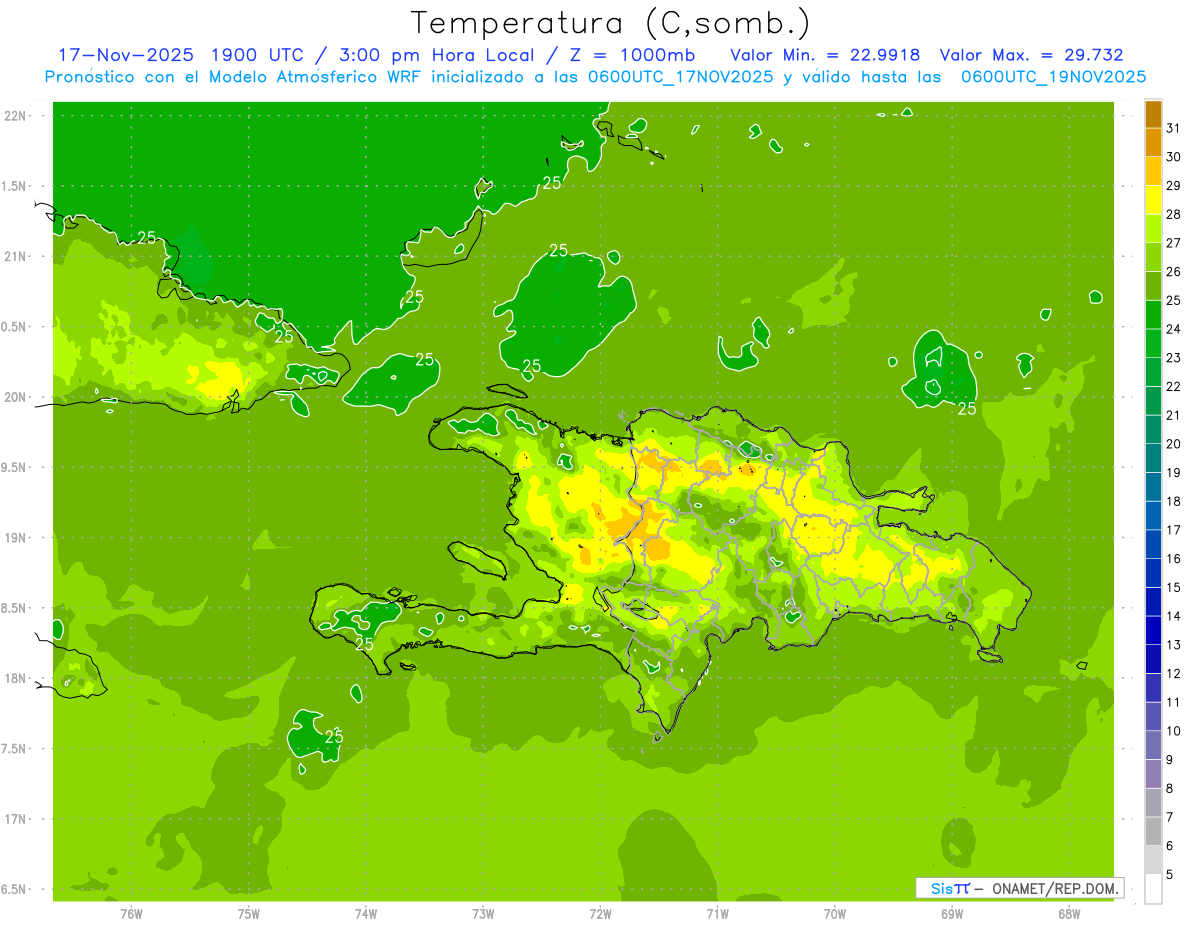1200x927 pixels.
Task: Click the legend swatch between 29 and 30
Action: point(1153,171)
